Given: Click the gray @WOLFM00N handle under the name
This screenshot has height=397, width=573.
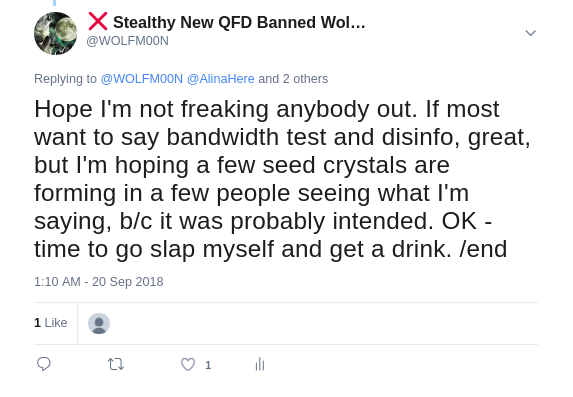Looking at the screenshot, I should (128, 41).
